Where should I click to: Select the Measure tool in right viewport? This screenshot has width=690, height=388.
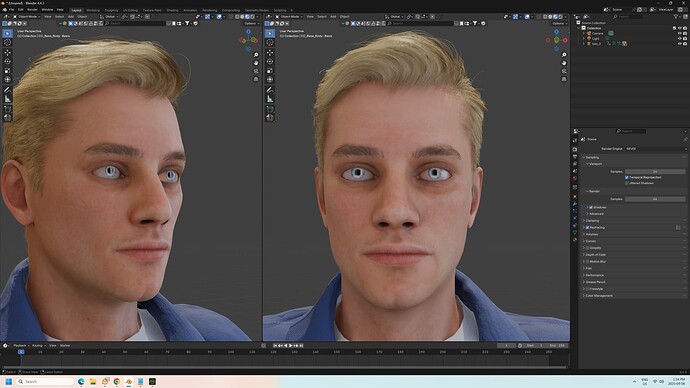[x=270, y=99]
